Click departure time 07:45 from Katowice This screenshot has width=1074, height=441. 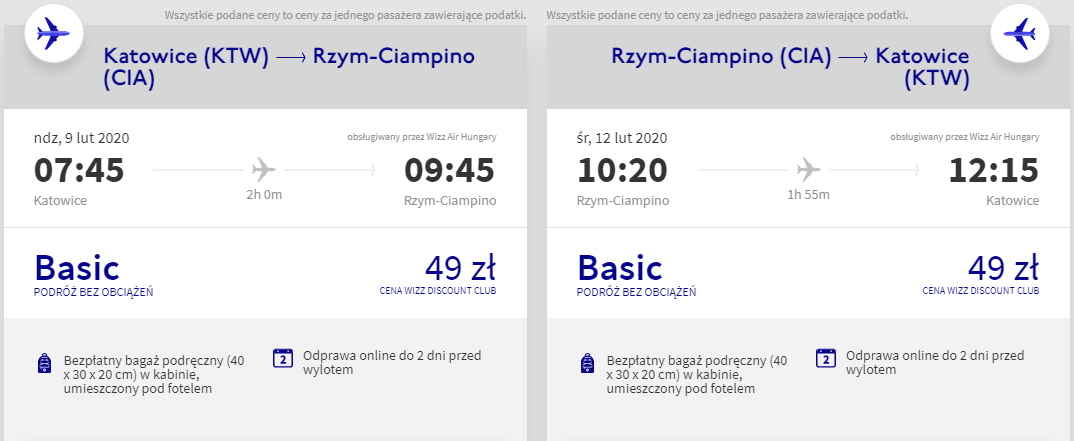(79, 170)
